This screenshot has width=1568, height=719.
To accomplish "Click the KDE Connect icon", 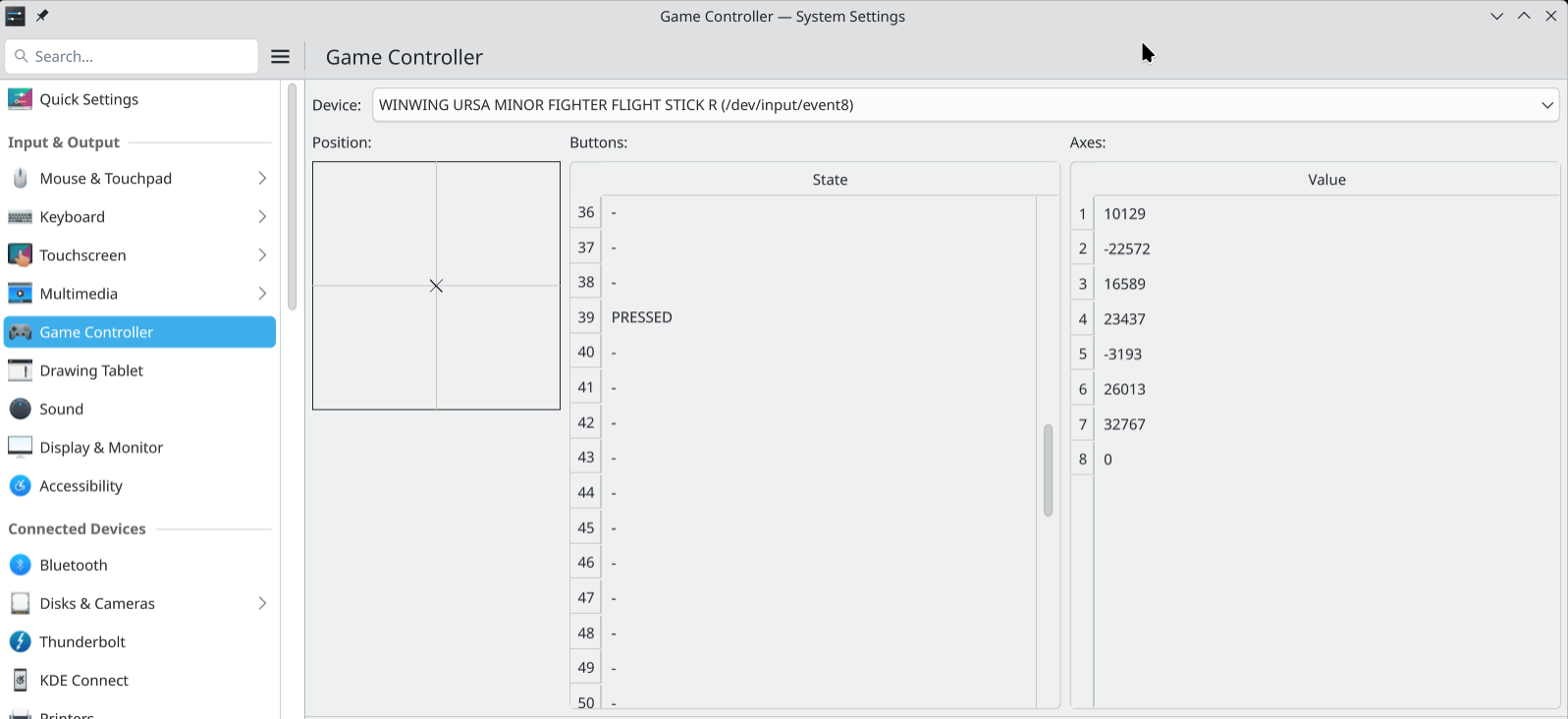I will tap(20, 680).
